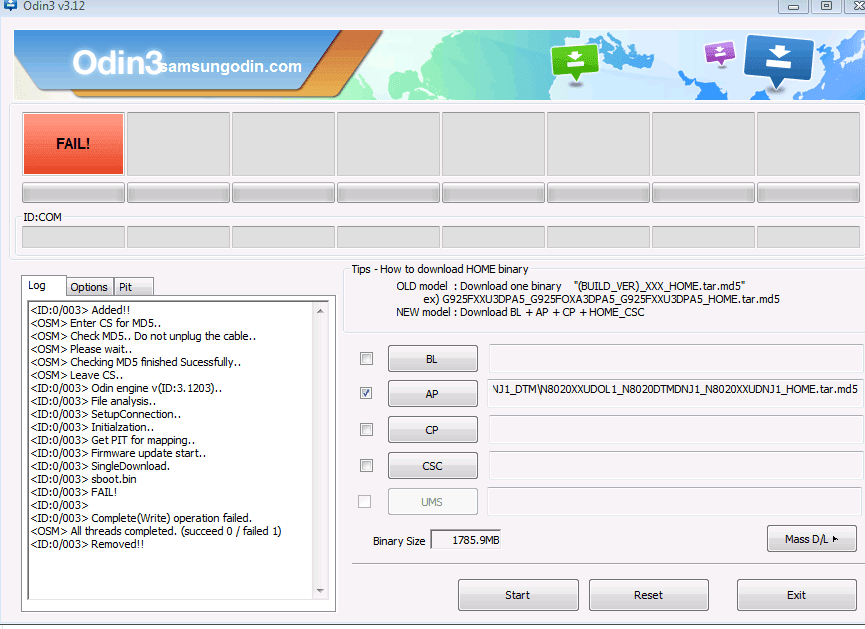Toggle the CSC file checkbox

click(366, 466)
